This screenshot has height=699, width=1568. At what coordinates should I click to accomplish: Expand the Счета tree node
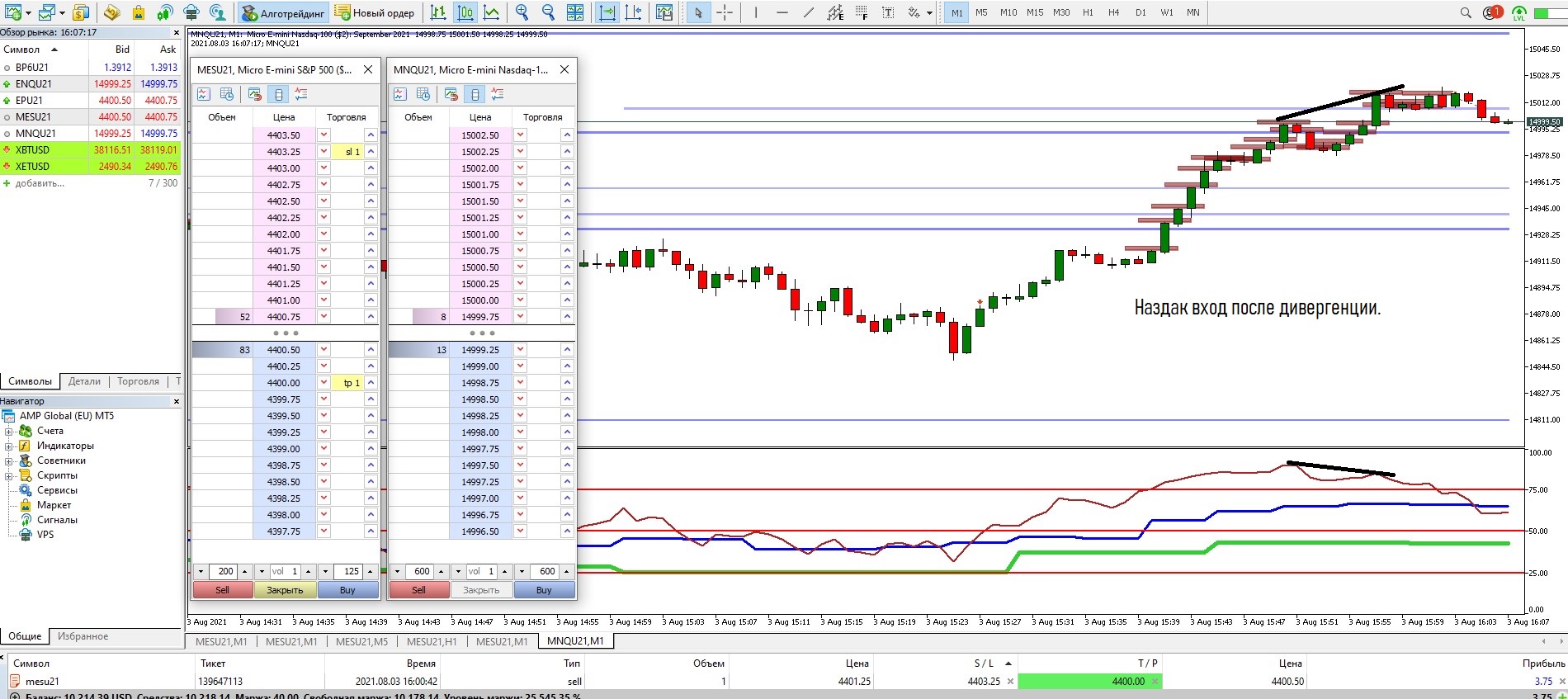(8, 431)
